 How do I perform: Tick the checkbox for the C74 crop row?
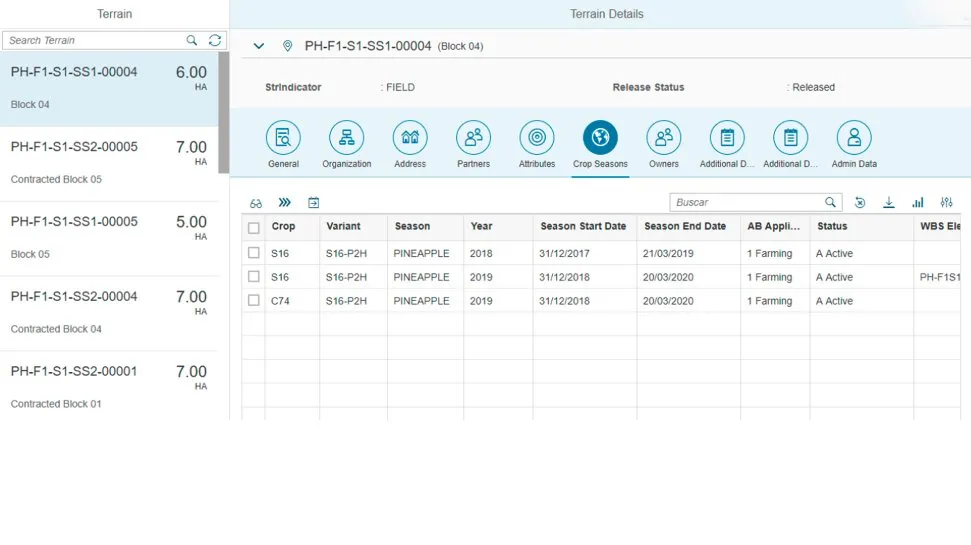coord(254,301)
